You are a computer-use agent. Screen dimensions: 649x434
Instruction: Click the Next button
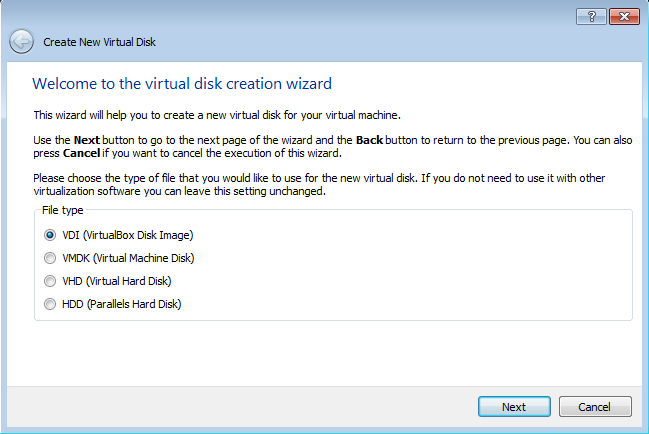pyautogui.click(x=514, y=407)
